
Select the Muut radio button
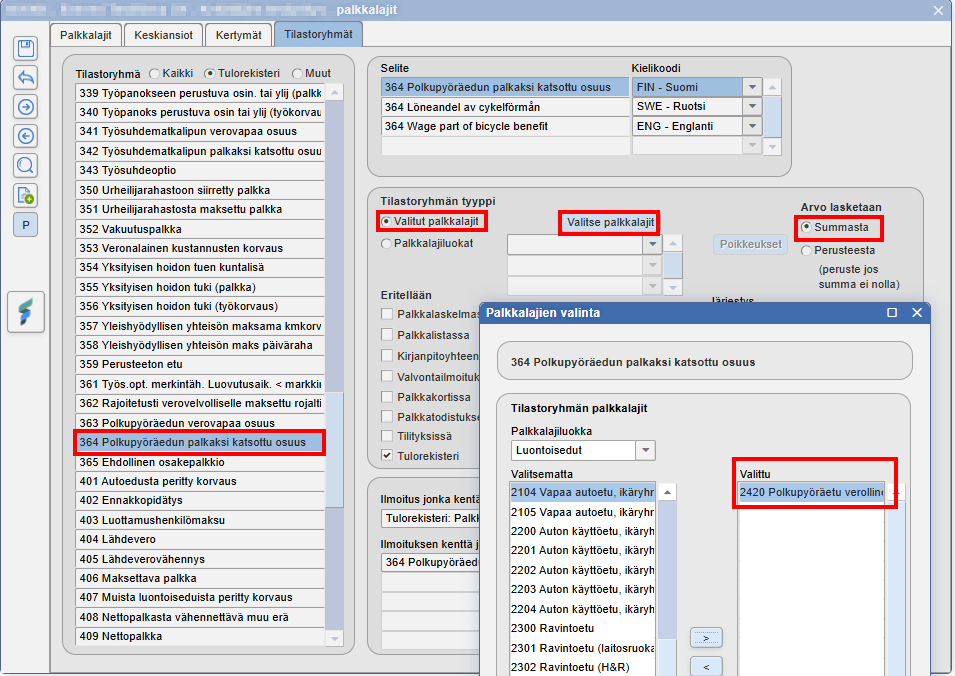(297, 74)
